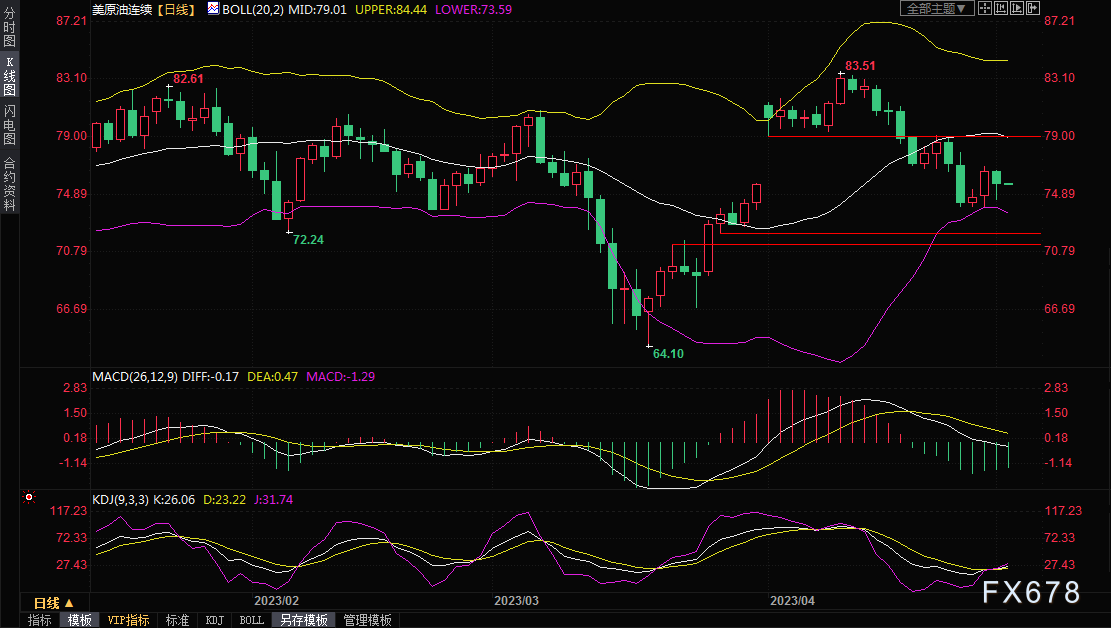
Task: Choose the 标准 template
Action: pos(177,620)
